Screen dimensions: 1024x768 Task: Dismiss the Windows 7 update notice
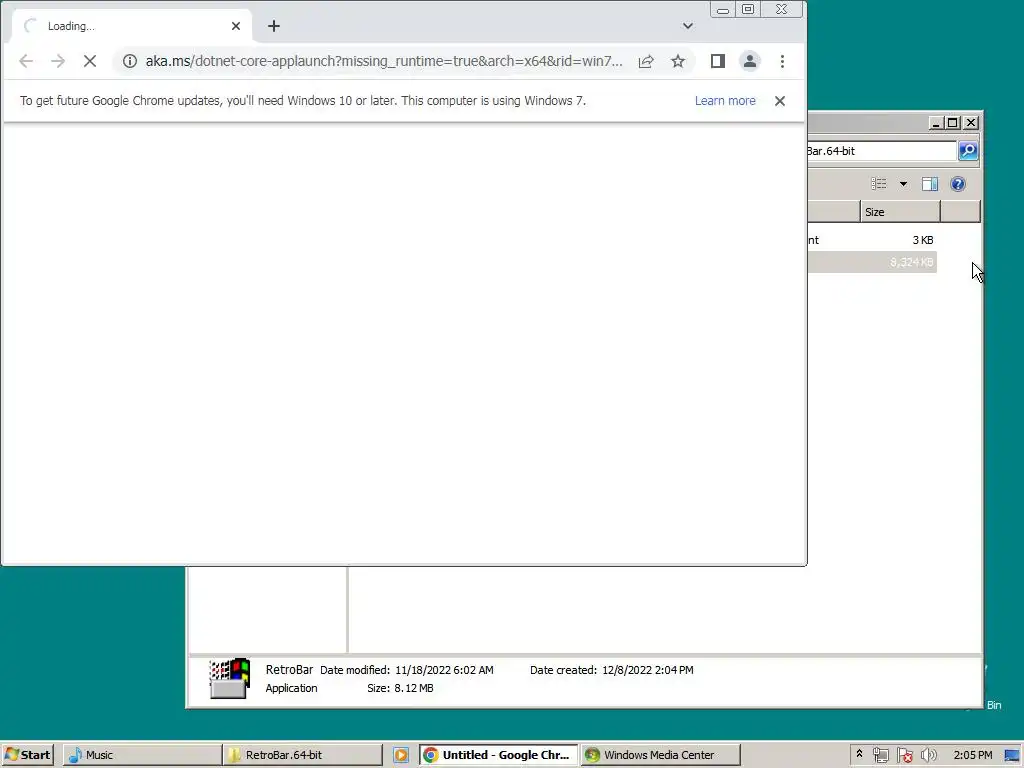[x=780, y=101]
